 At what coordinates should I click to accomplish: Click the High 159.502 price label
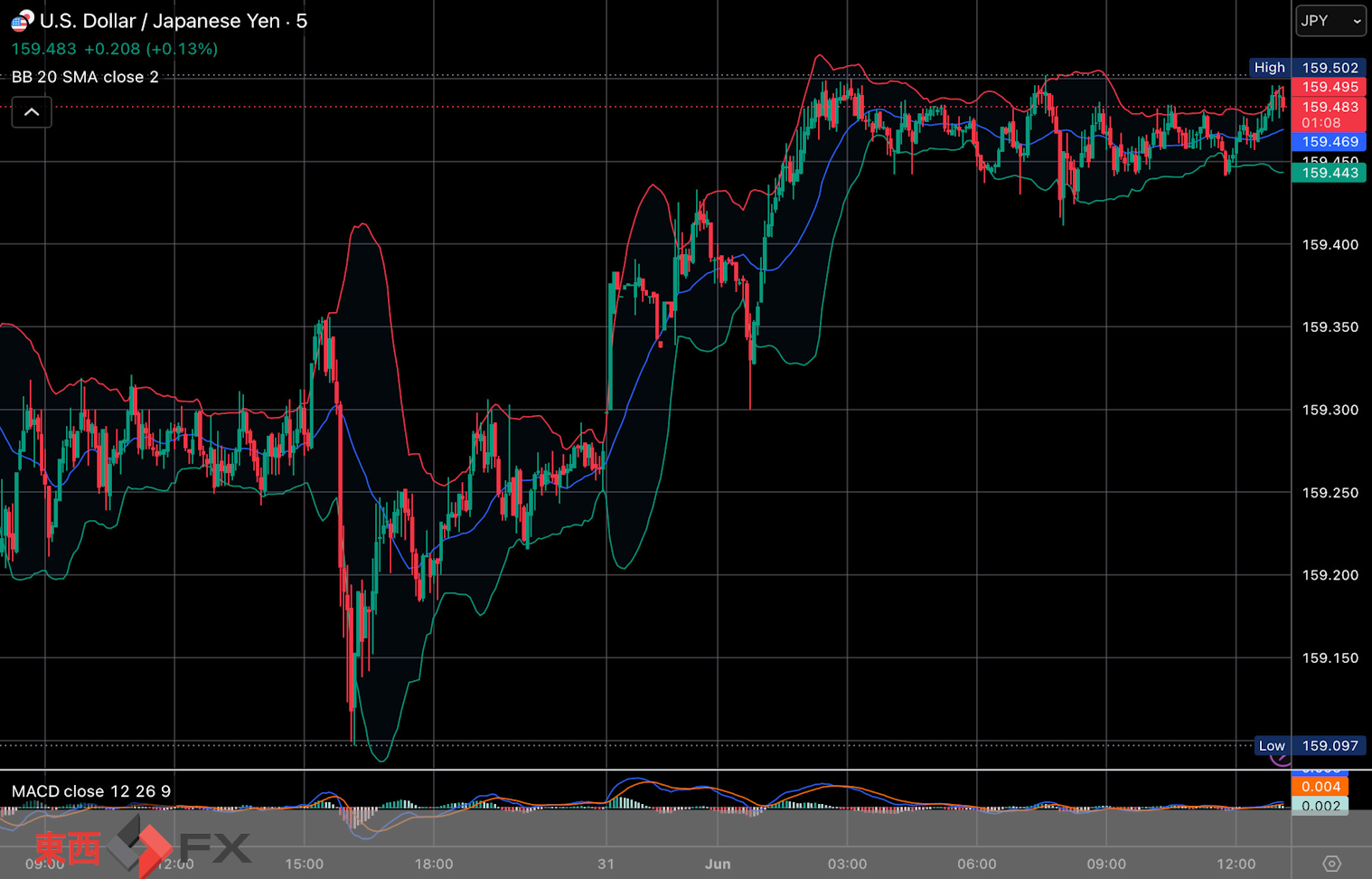(1308, 68)
